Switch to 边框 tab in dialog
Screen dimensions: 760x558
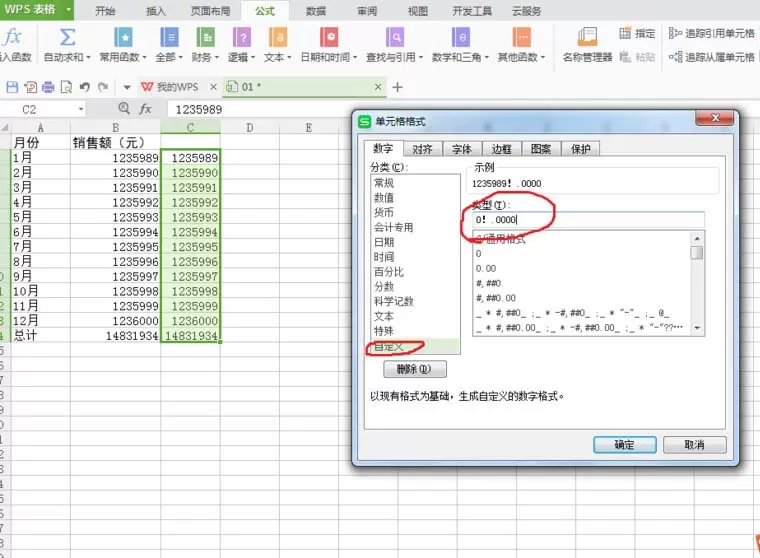[501, 149]
